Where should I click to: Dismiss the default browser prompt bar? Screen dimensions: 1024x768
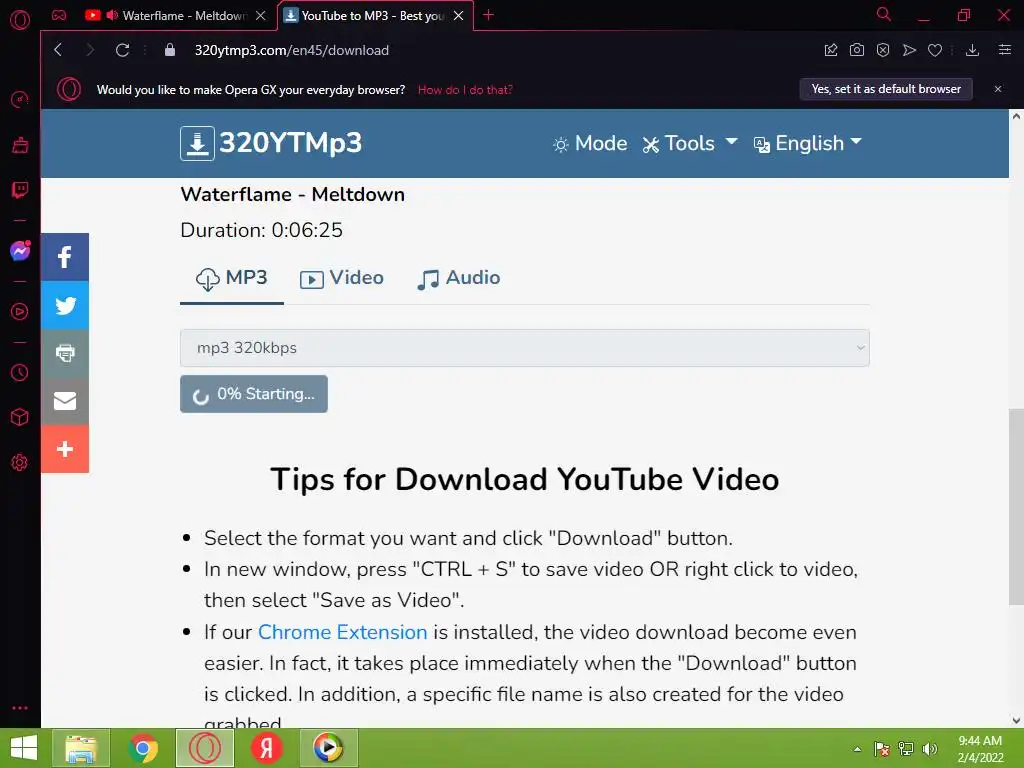(998, 89)
